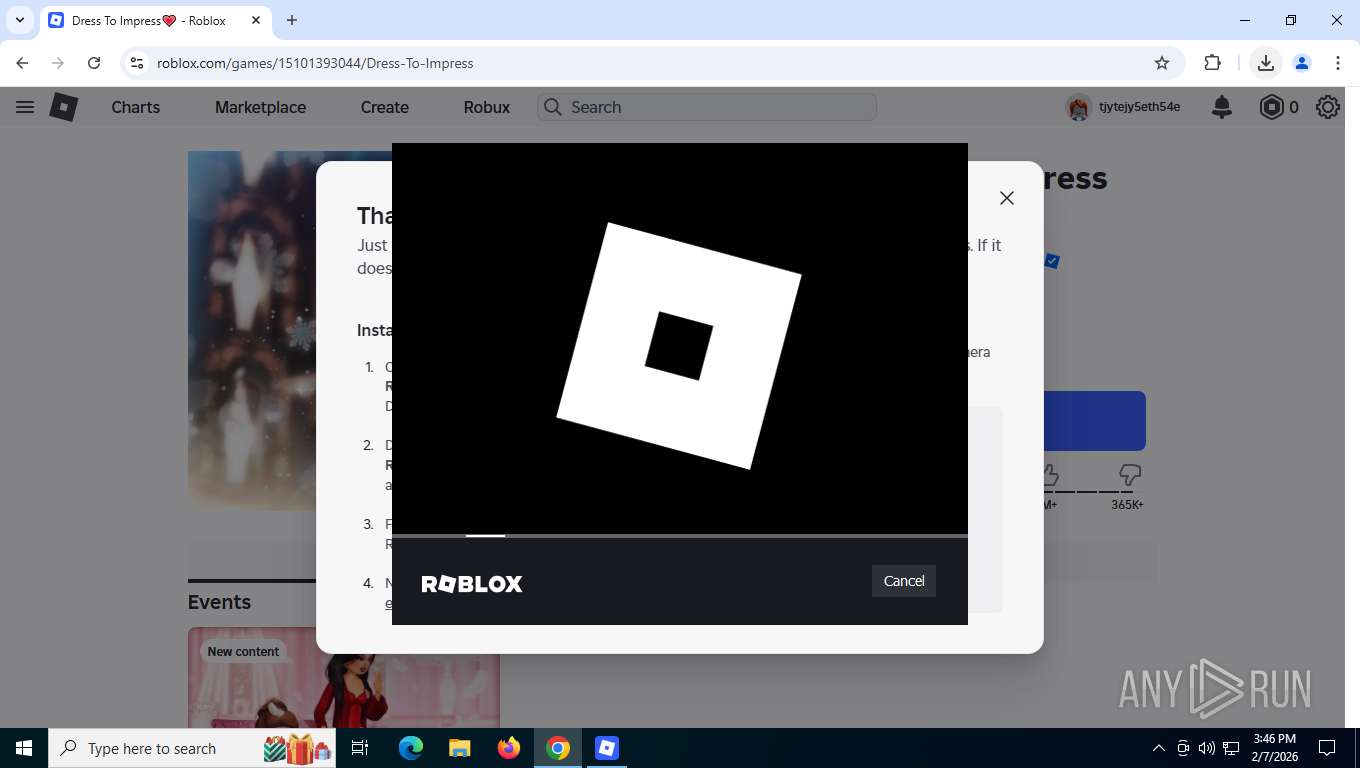Open the Charts page
Screen dimensions: 1360x768
click(136, 107)
